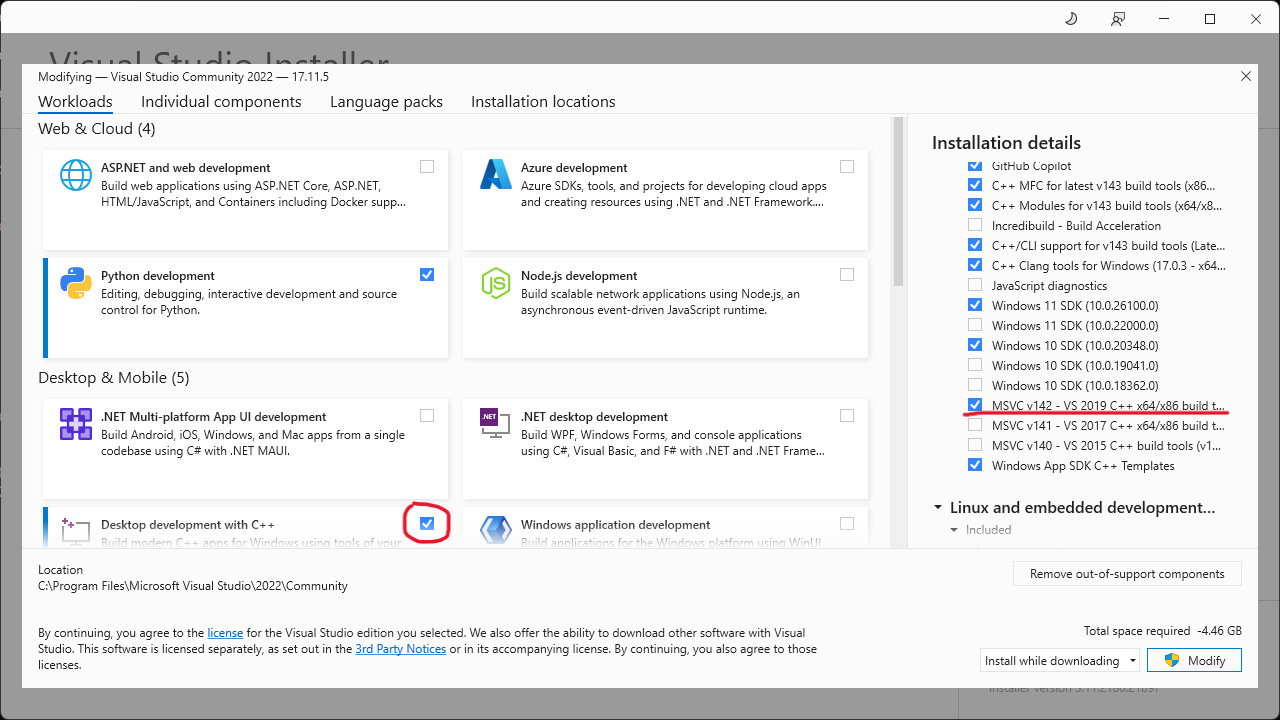Open the license link
The width and height of the screenshot is (1280, 720).
225,633
